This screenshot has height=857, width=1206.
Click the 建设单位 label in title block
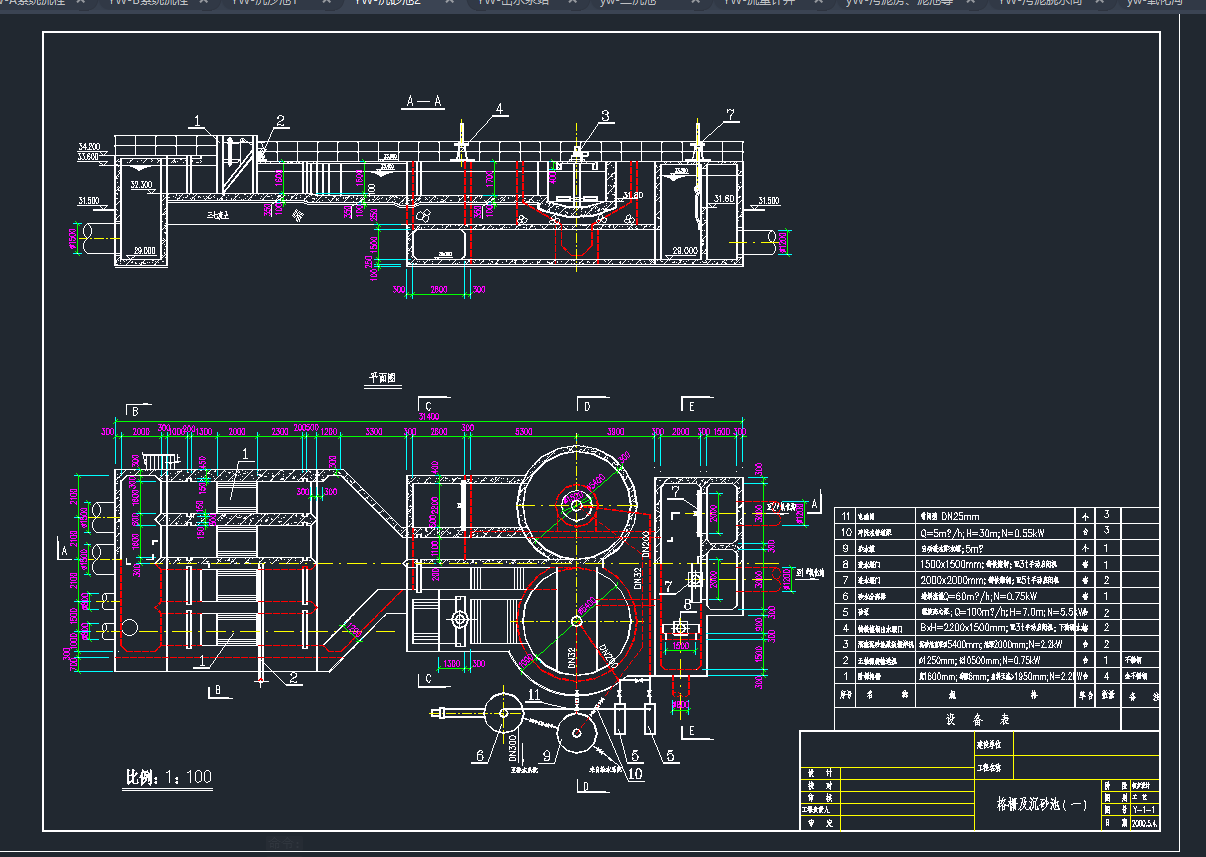pos(987,744)
